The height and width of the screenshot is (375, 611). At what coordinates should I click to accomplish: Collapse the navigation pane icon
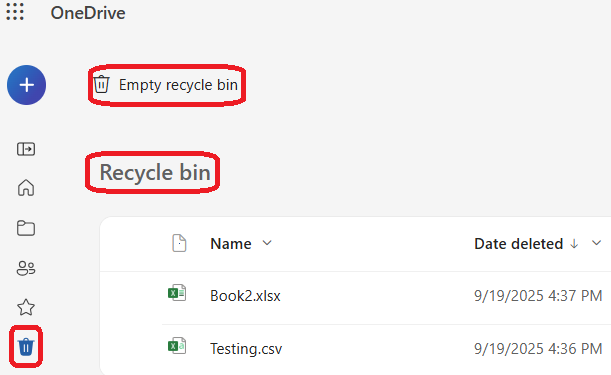[26, 149]
